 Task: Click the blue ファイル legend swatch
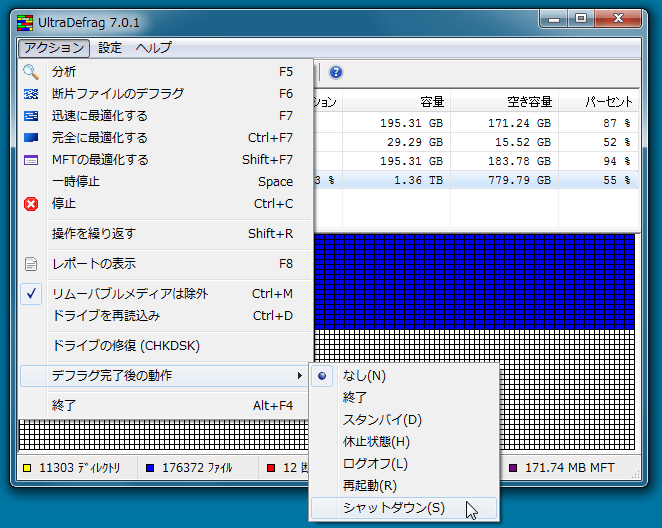pos(150,468)
